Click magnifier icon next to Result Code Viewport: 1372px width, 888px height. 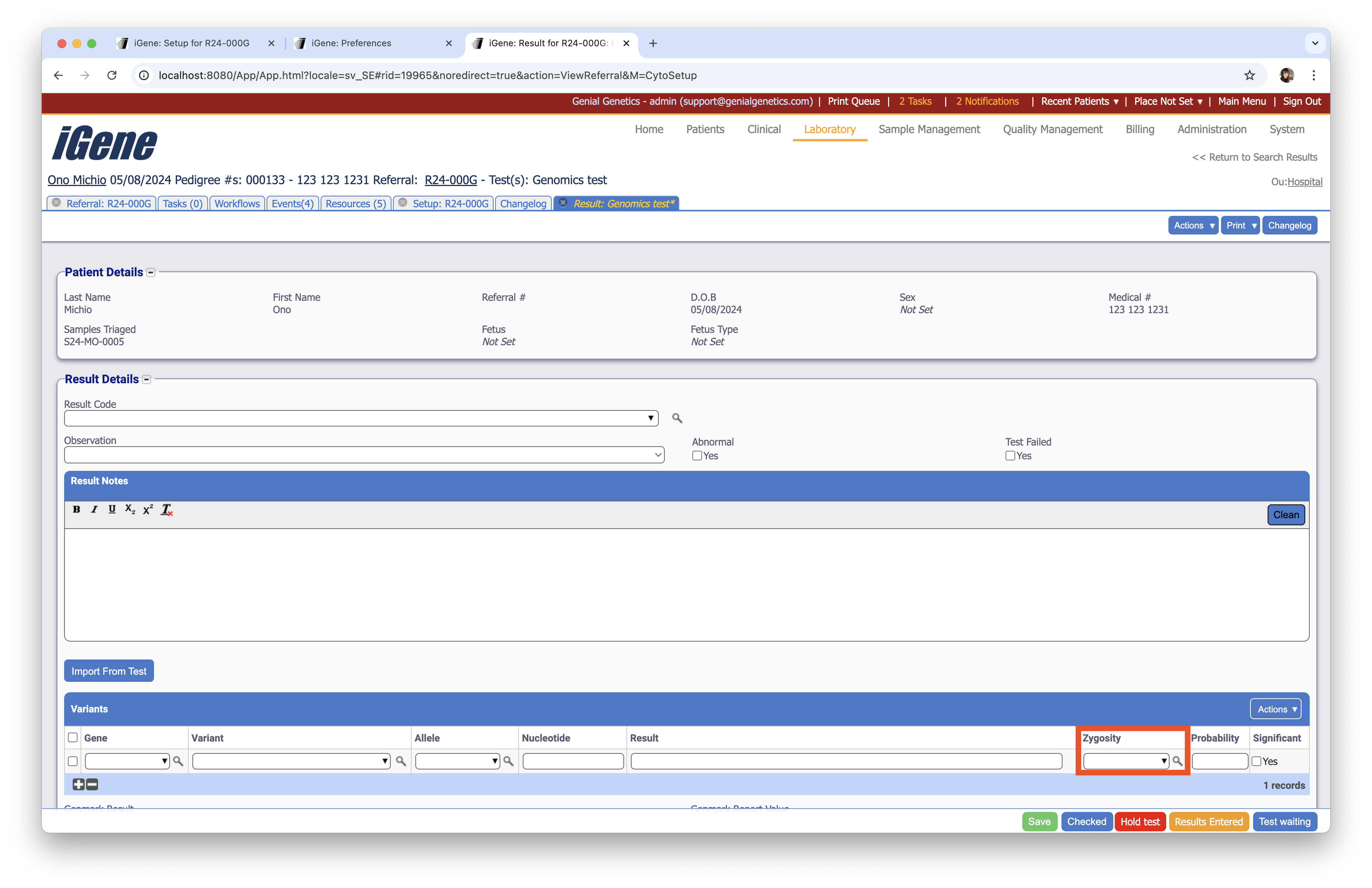point(677,418)
